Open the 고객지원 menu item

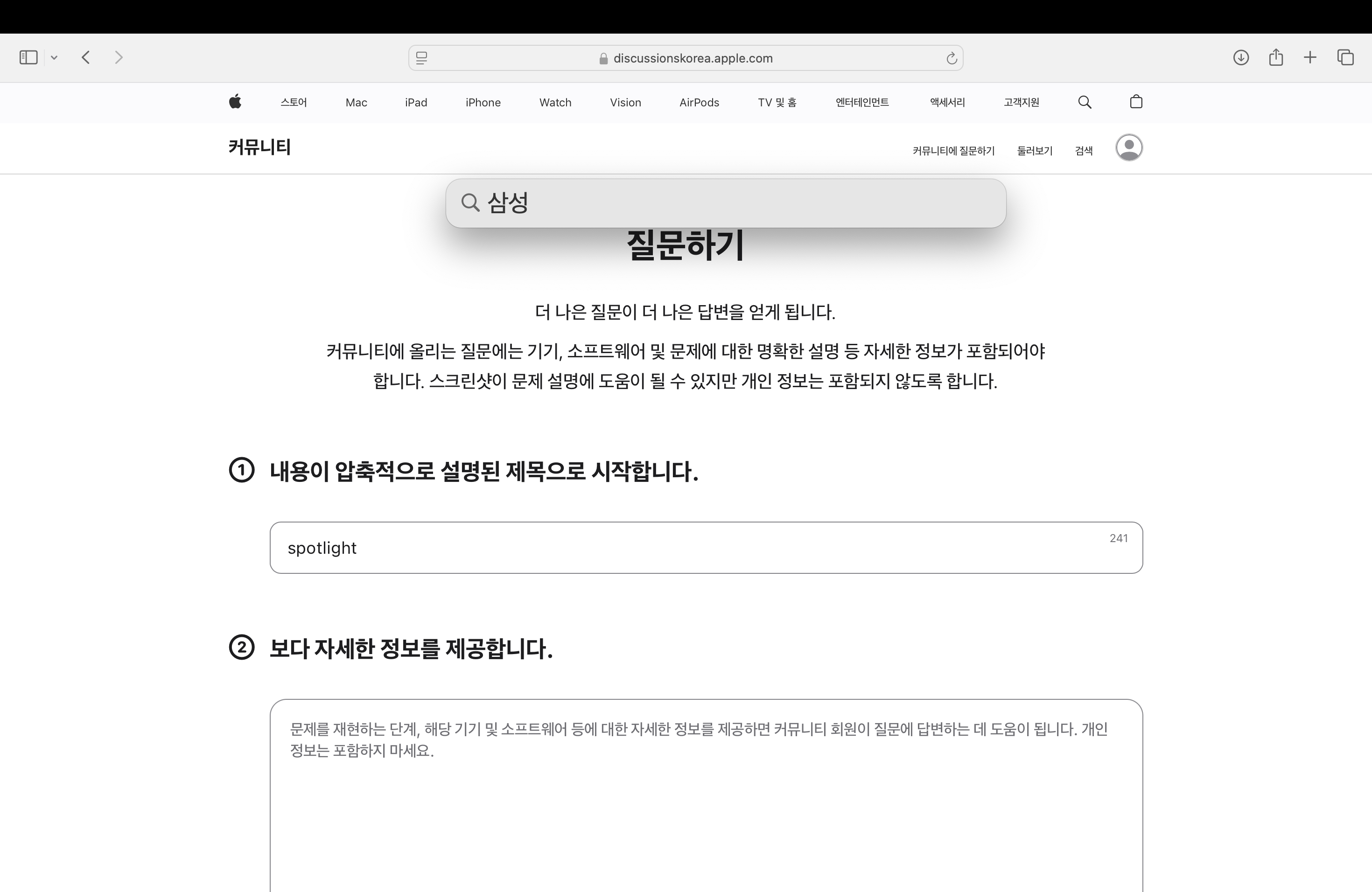(1021, 103)
